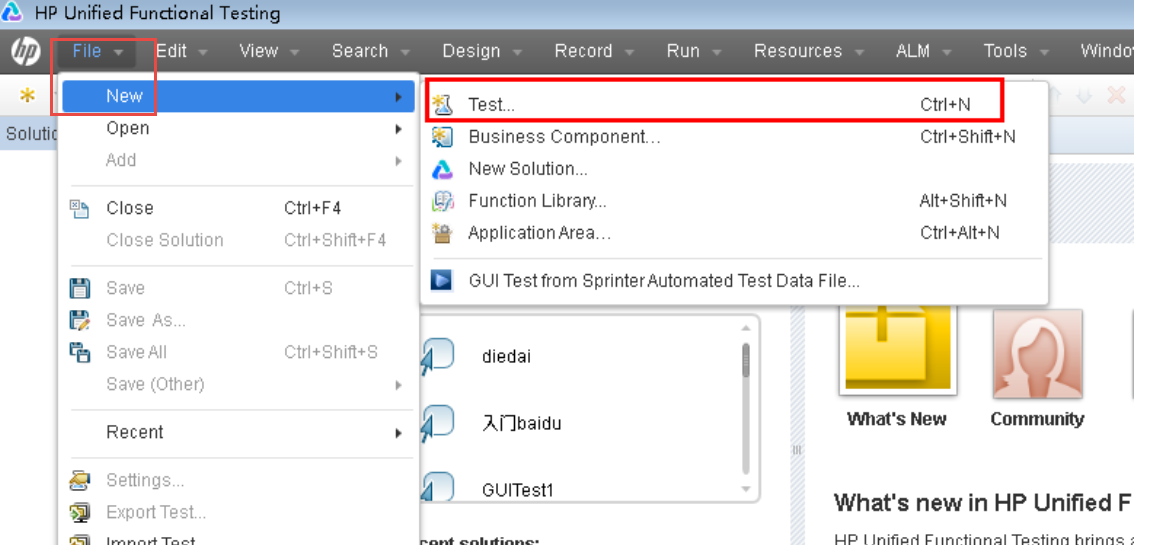Click the Save All icon
The width and height of the screenshot is (1154, 545).
79,352
